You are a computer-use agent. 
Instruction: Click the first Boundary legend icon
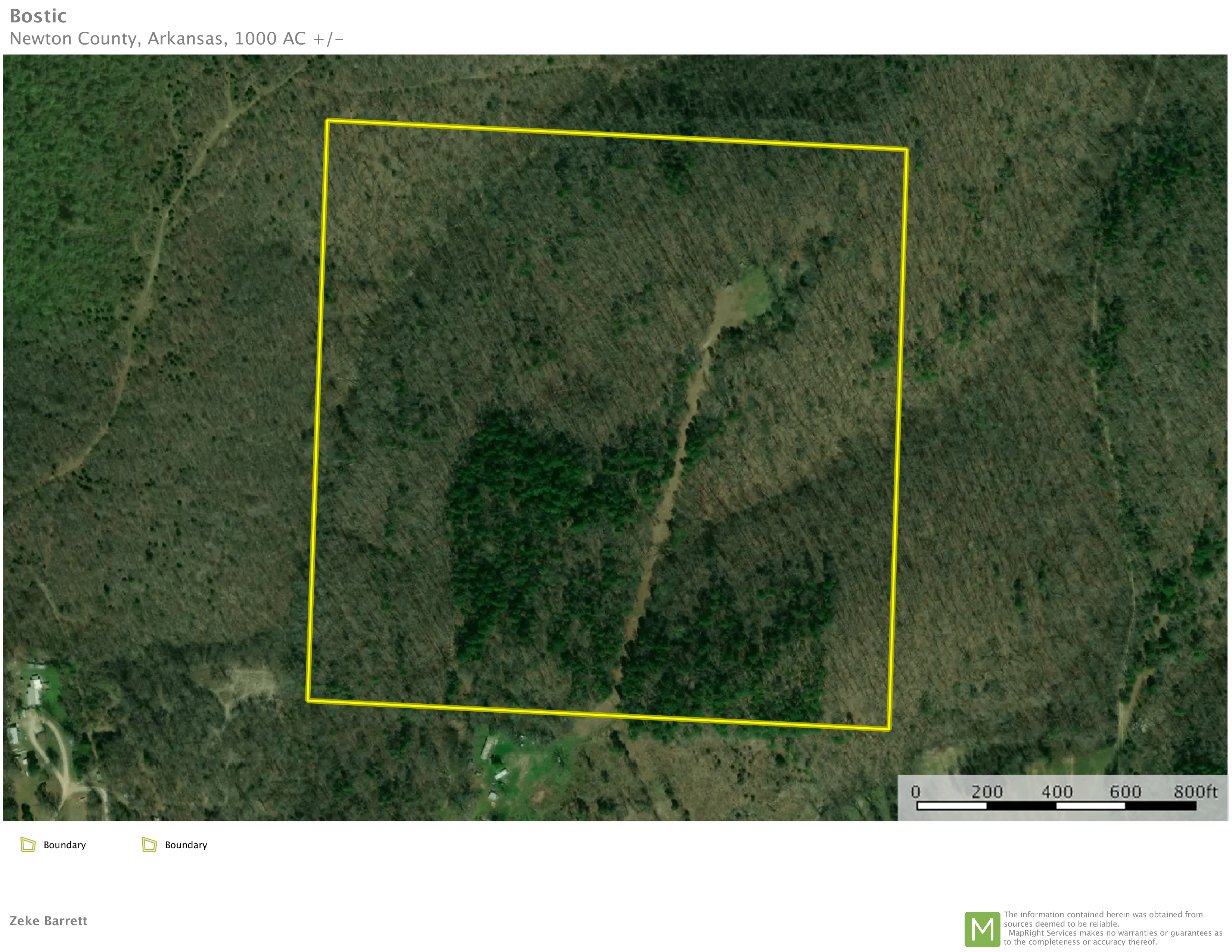click(x=28, y=844)
